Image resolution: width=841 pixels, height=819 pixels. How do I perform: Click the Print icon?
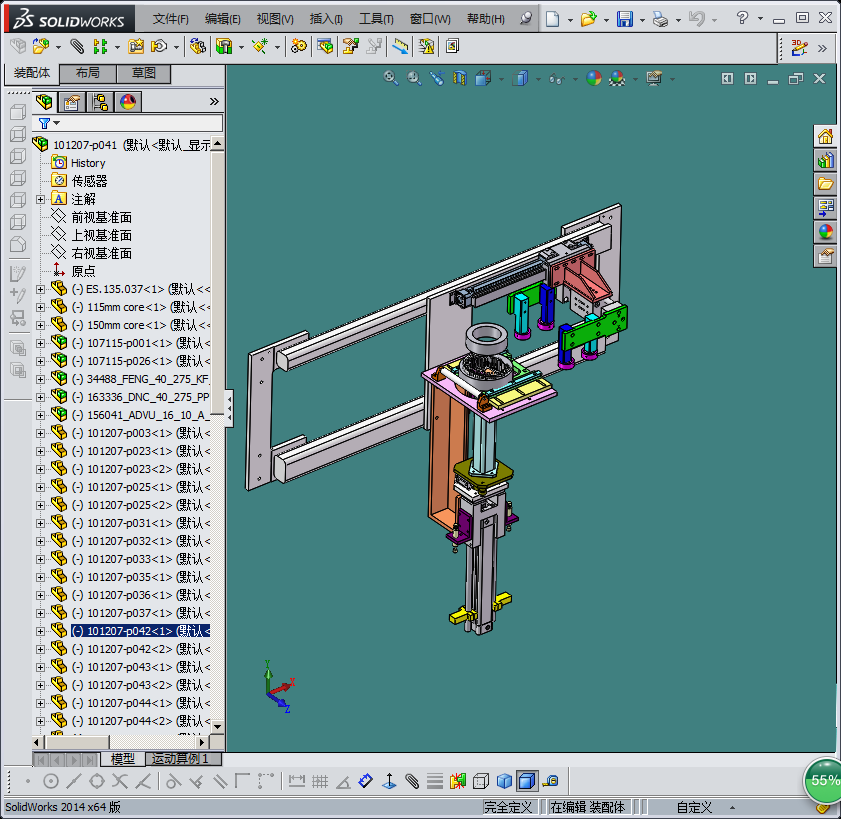(659, 19)
